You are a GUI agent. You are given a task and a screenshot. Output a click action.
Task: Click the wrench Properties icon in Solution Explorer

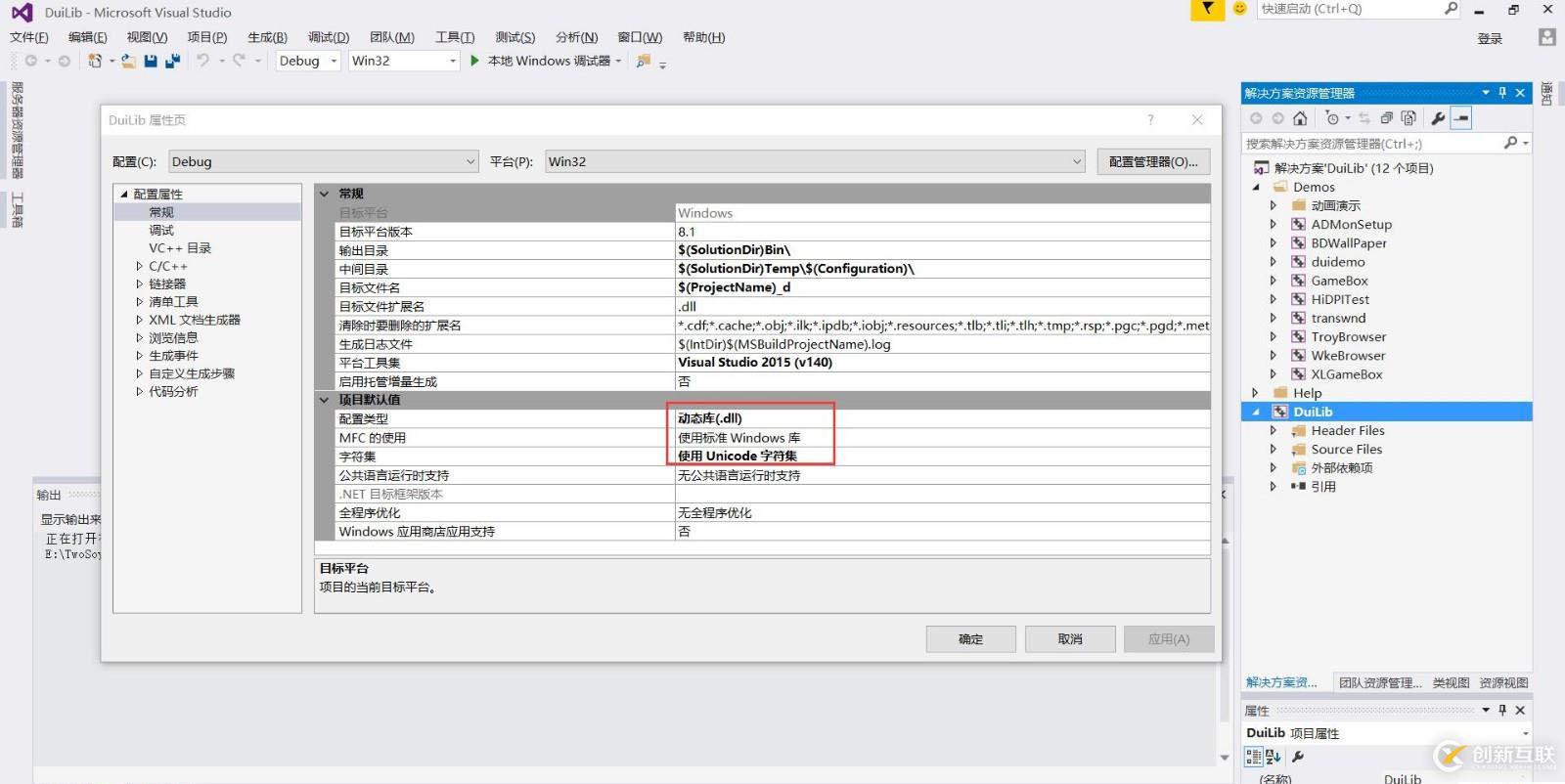pyautogui.click(x=1438, y=118)
